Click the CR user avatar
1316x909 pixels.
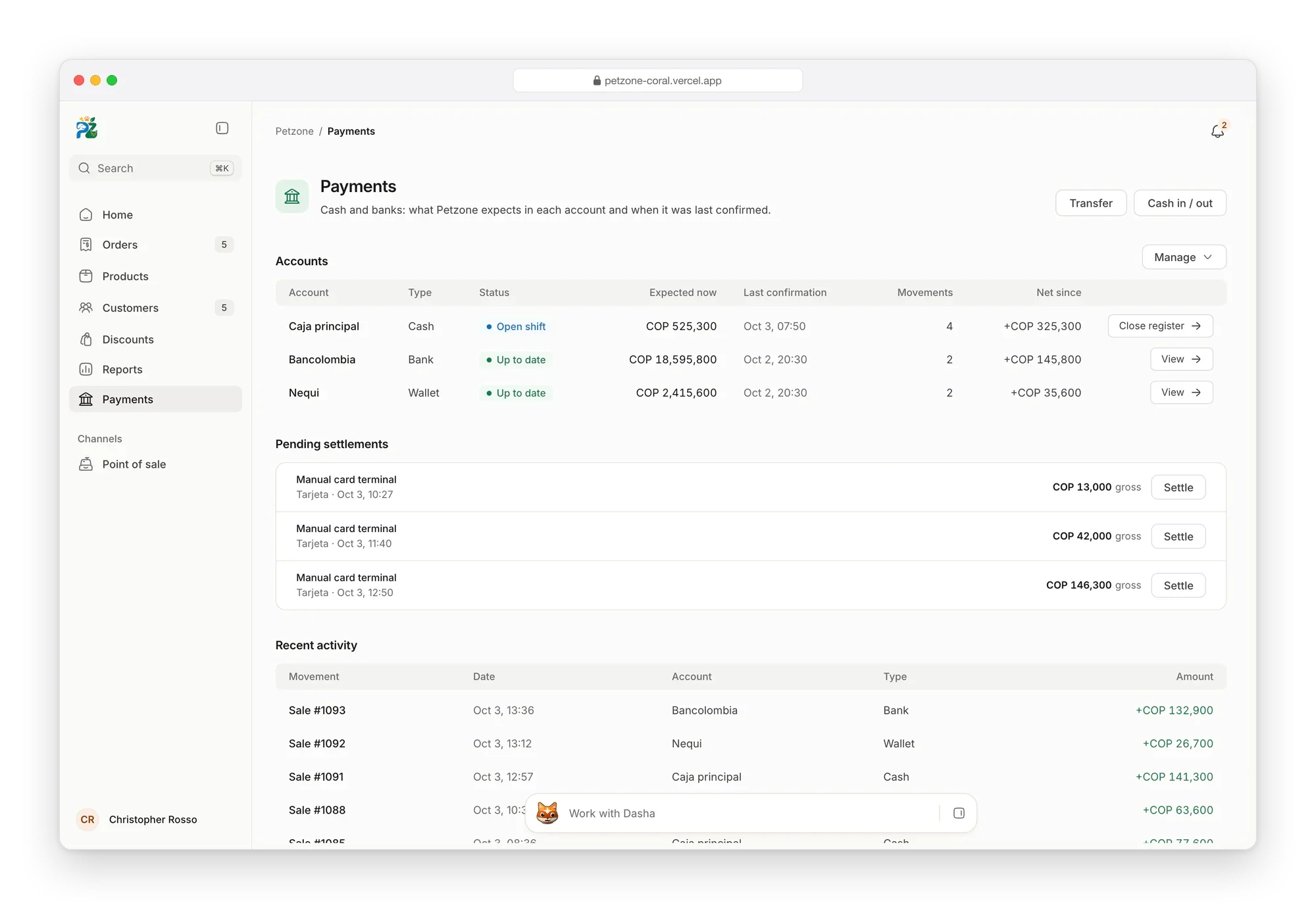pos(88,820)
